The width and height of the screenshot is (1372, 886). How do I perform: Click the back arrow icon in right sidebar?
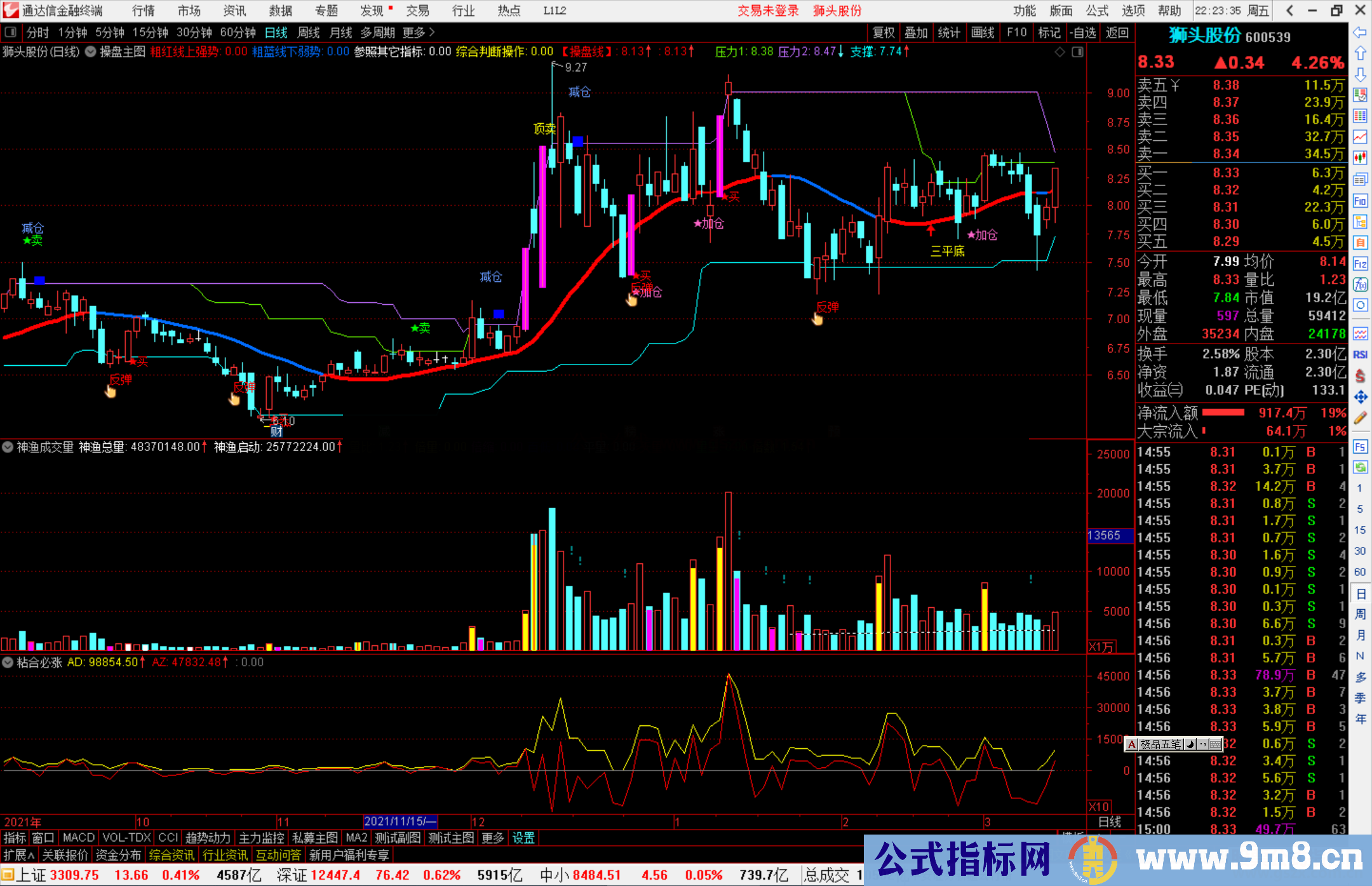[1360, 32]
